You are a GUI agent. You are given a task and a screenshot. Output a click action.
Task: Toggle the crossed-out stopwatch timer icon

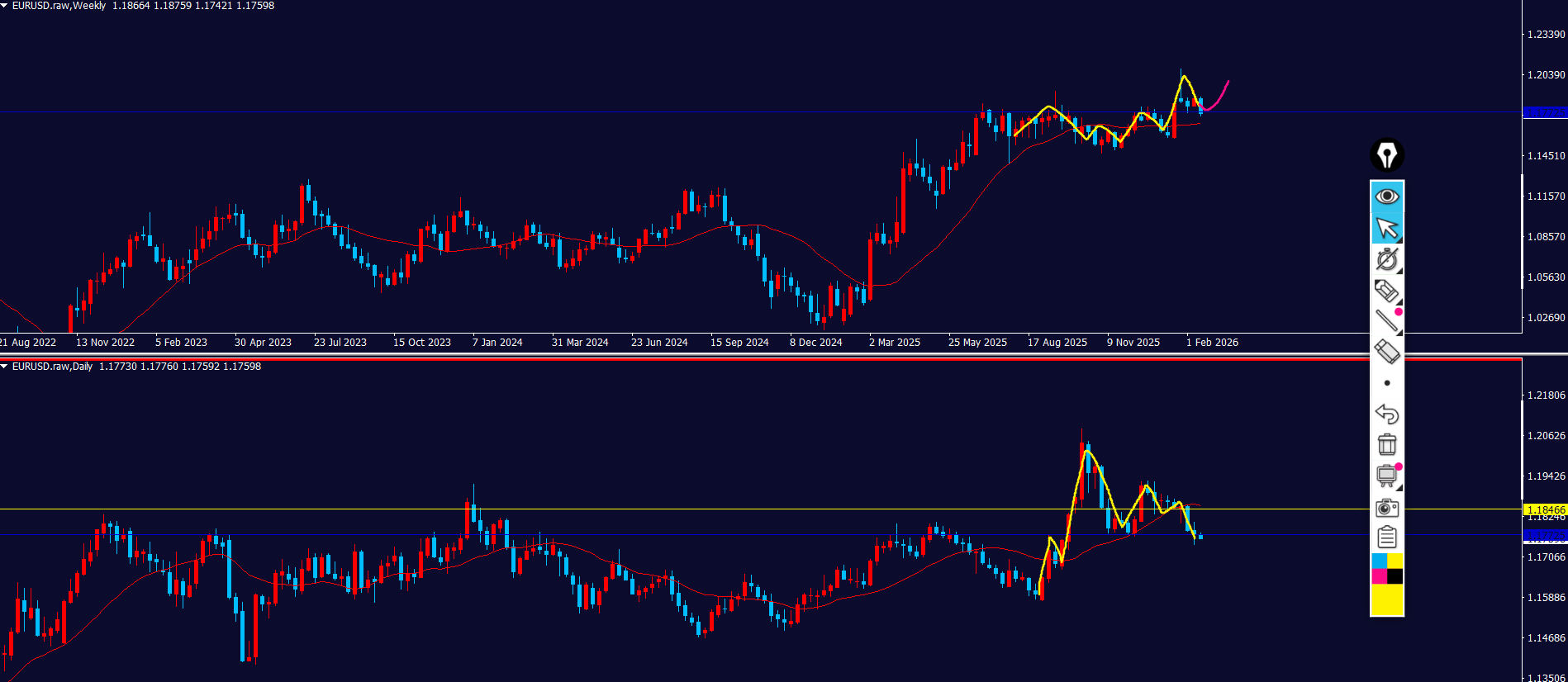pyautogui.click(x=1387, y=259)
